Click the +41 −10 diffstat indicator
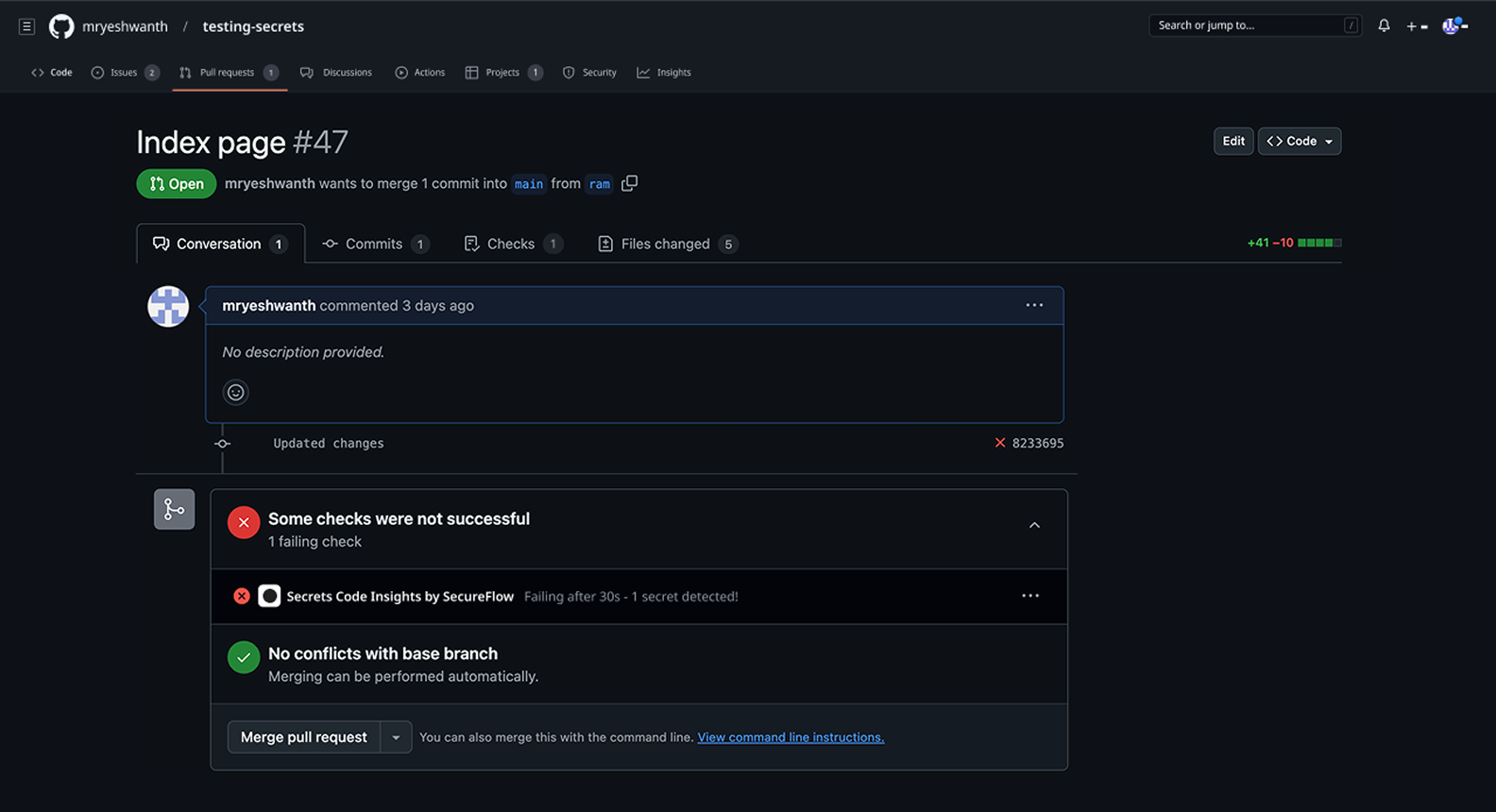Image resolution: width=1496 pixels, height=812 pixels. click(x=1294, y=243)
